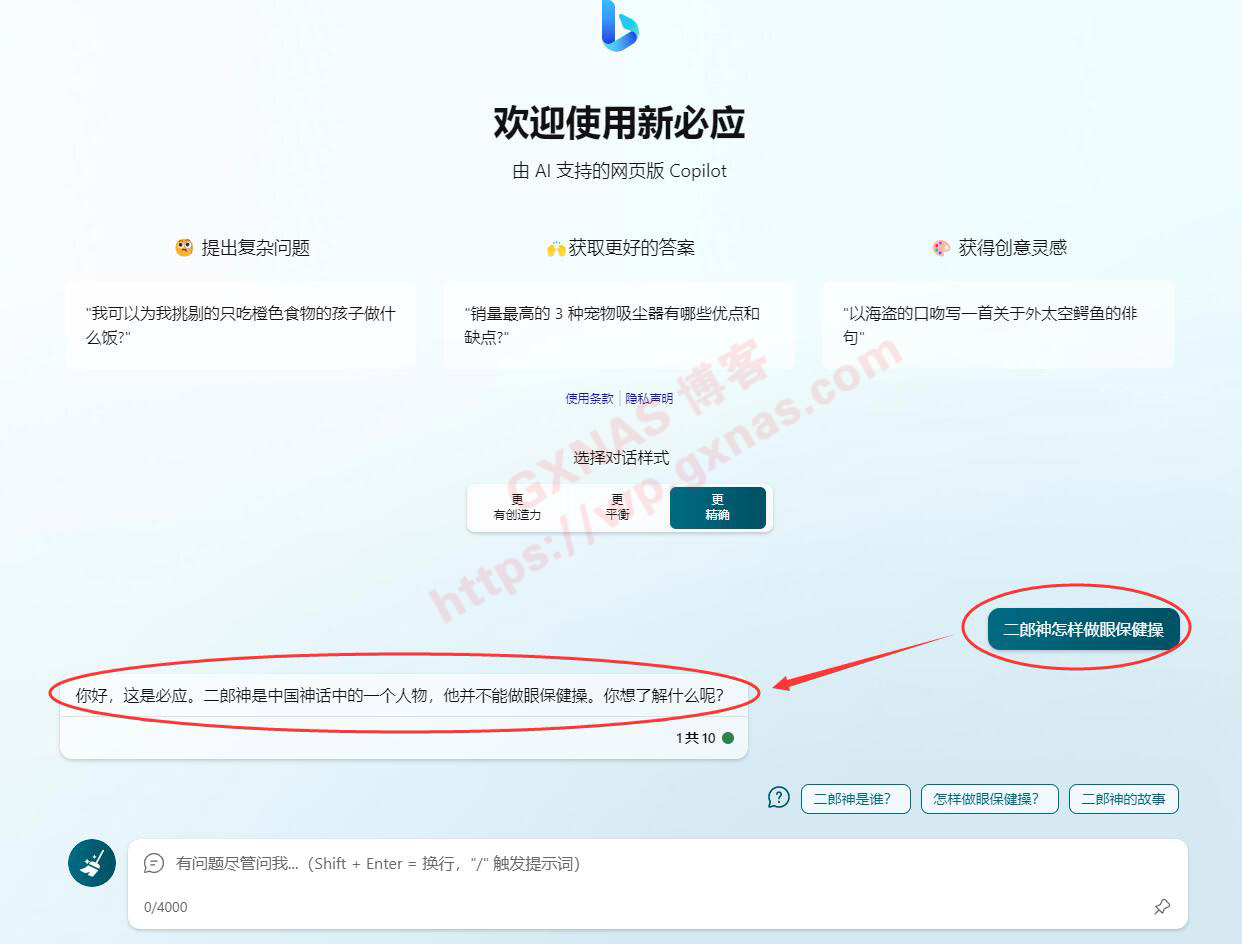Click the user message 二郎神怎样做眼保健操
Viewport: 1242px width, 944px height.
click(1083, 630)
